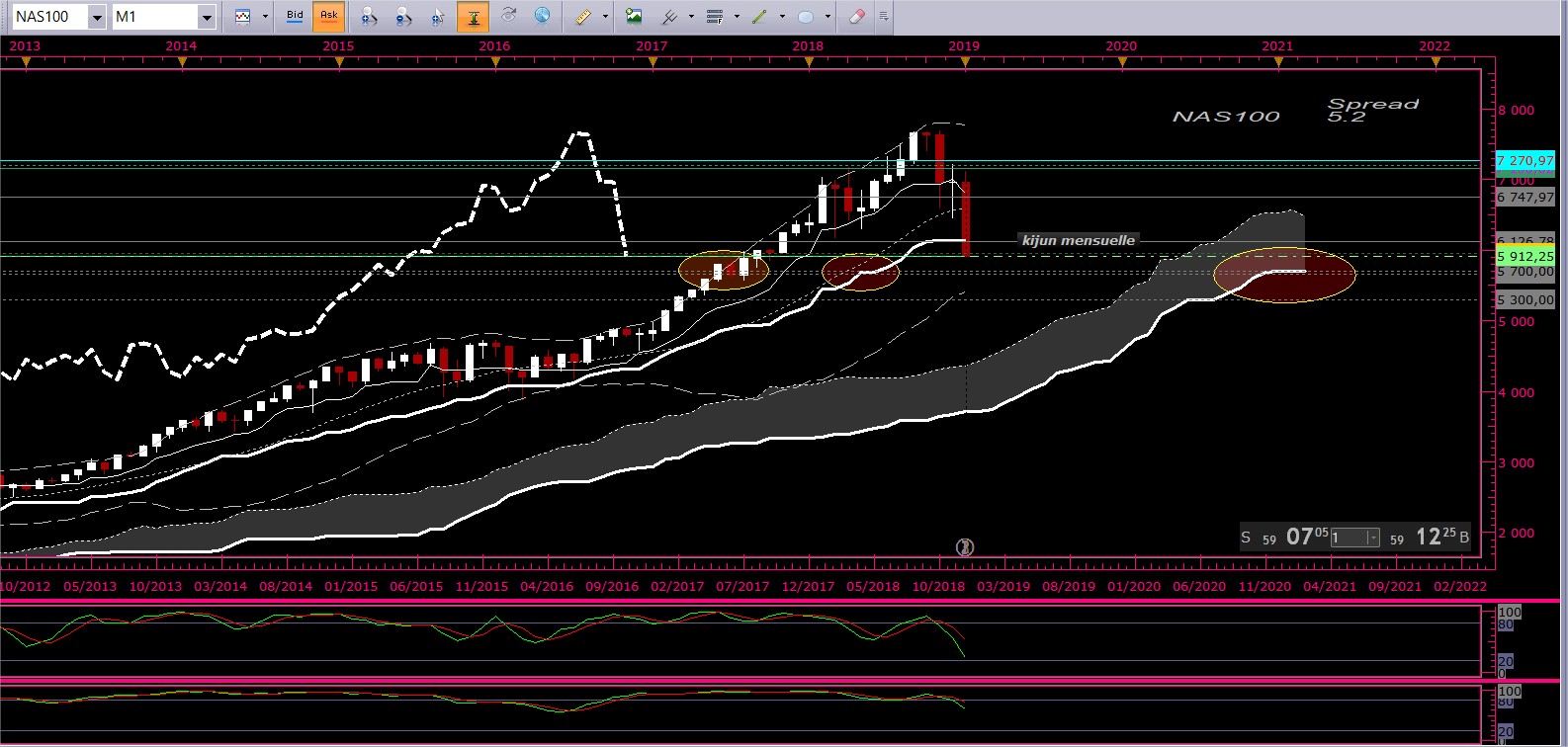Toggle the Bid price line
The height and width of the screenshot is (747, 1568).
[295, 17]
